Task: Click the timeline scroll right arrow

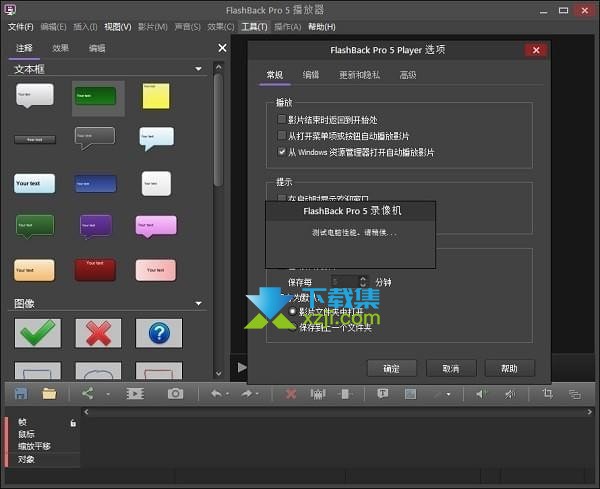Action: (x=590, y=412)
